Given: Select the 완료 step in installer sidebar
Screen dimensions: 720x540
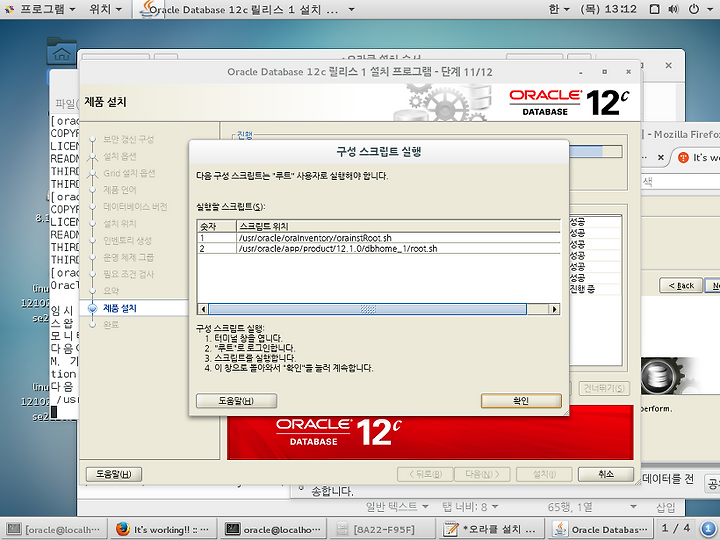Looking at the screenshot, I should 111,324.
